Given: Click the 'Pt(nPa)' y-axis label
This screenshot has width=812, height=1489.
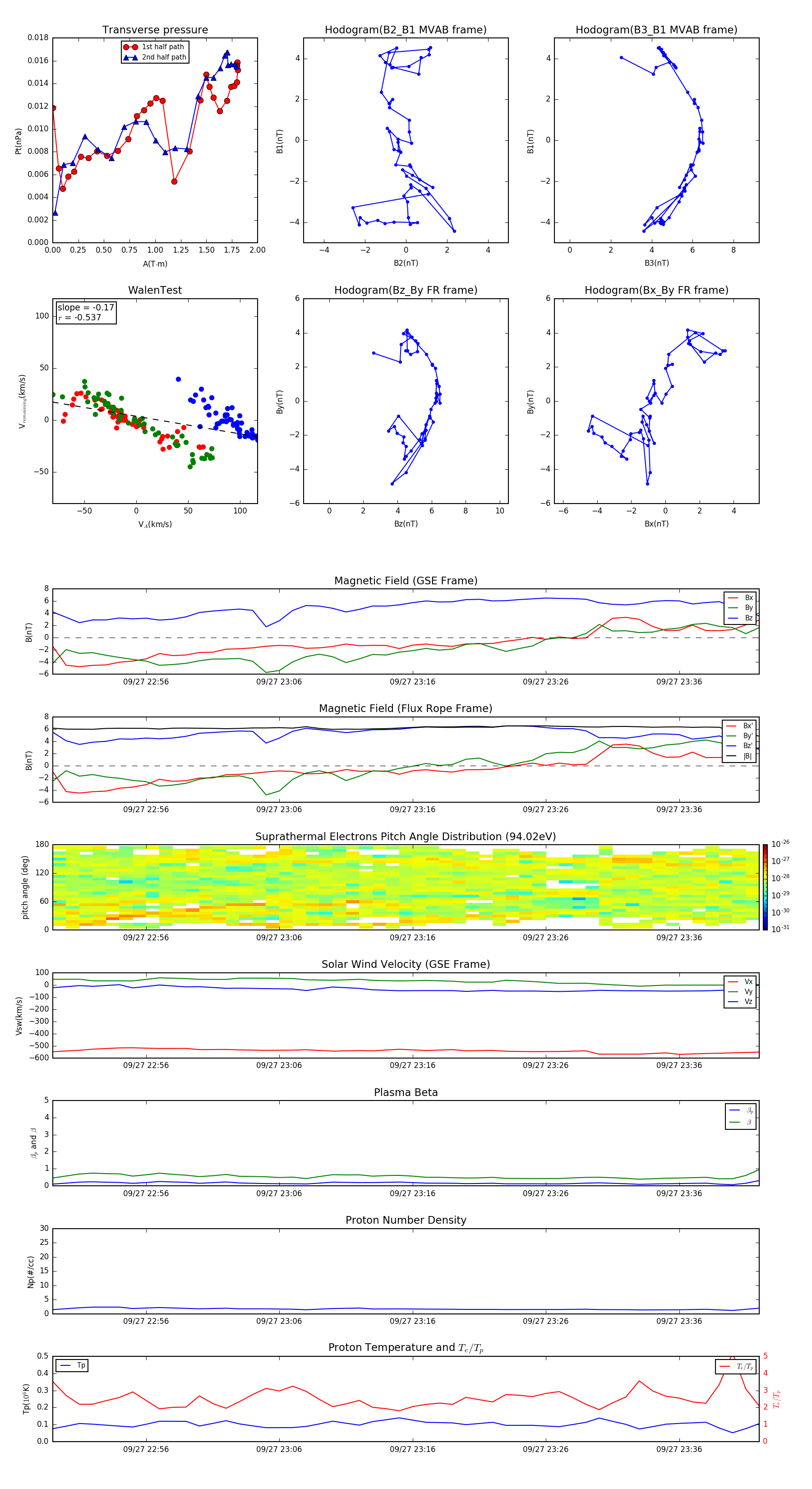Looking at the screenshot, I should [x=18, y=140].
